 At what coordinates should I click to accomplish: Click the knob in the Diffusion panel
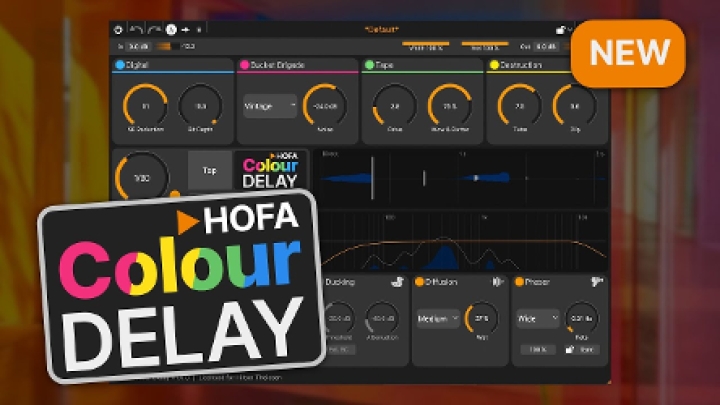481,318
